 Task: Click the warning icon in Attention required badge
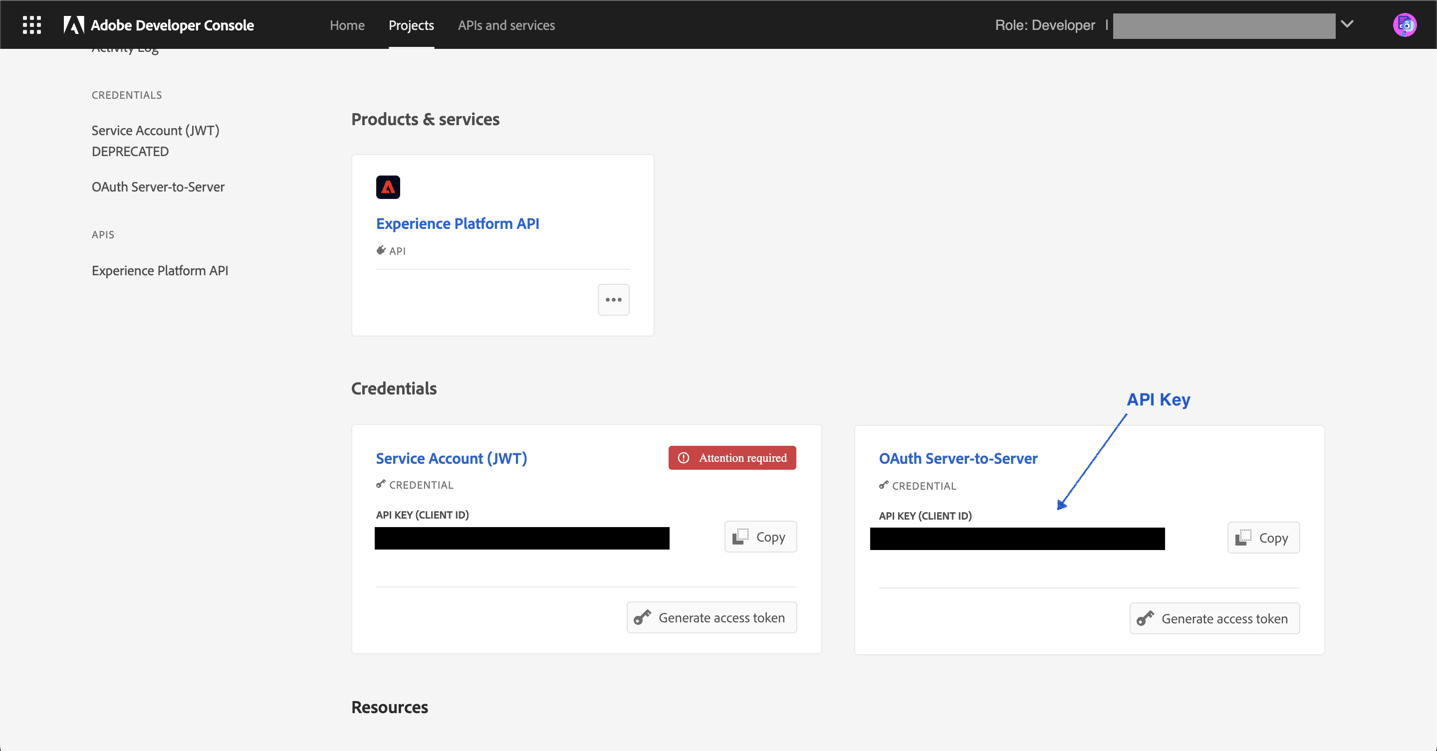click(684, 457)
